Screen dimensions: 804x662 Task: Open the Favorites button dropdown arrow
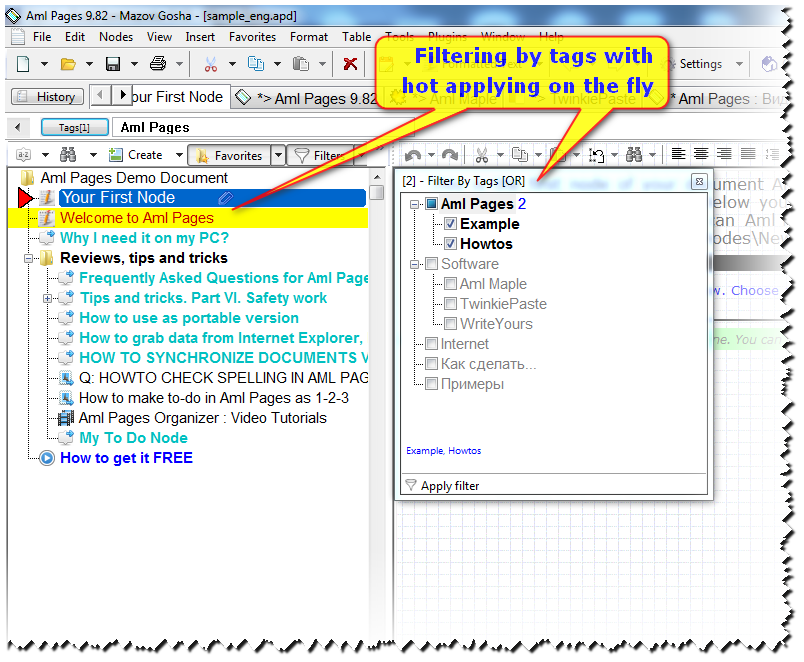click(x=278, y=155)
